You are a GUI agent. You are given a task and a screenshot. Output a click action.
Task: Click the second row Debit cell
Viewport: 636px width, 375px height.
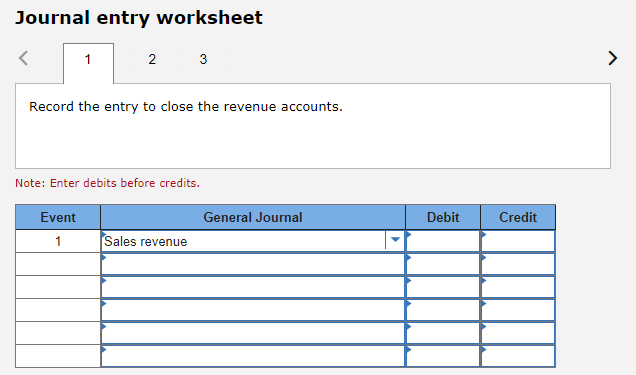click(x=443, y=264)
